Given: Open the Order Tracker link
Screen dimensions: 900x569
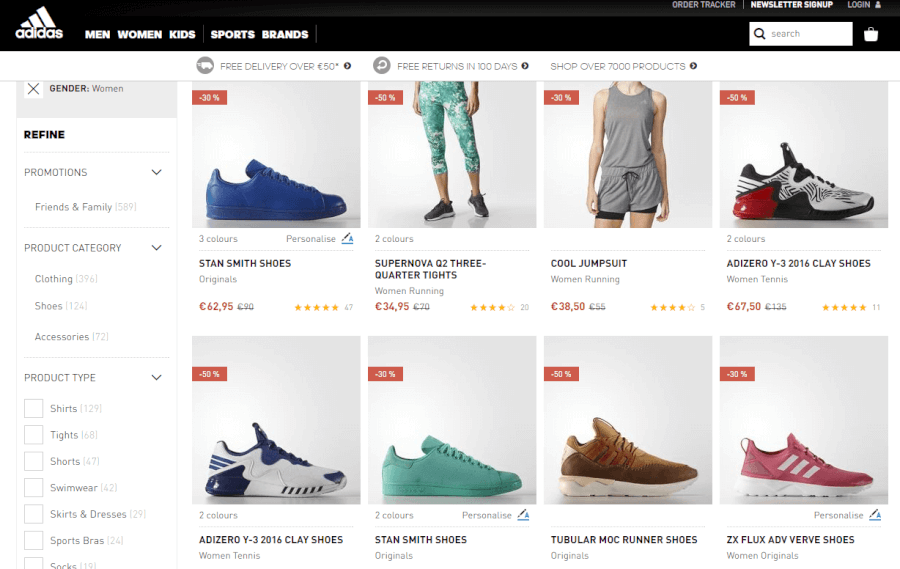Looking at the screenshot, I should pos(704,5).
